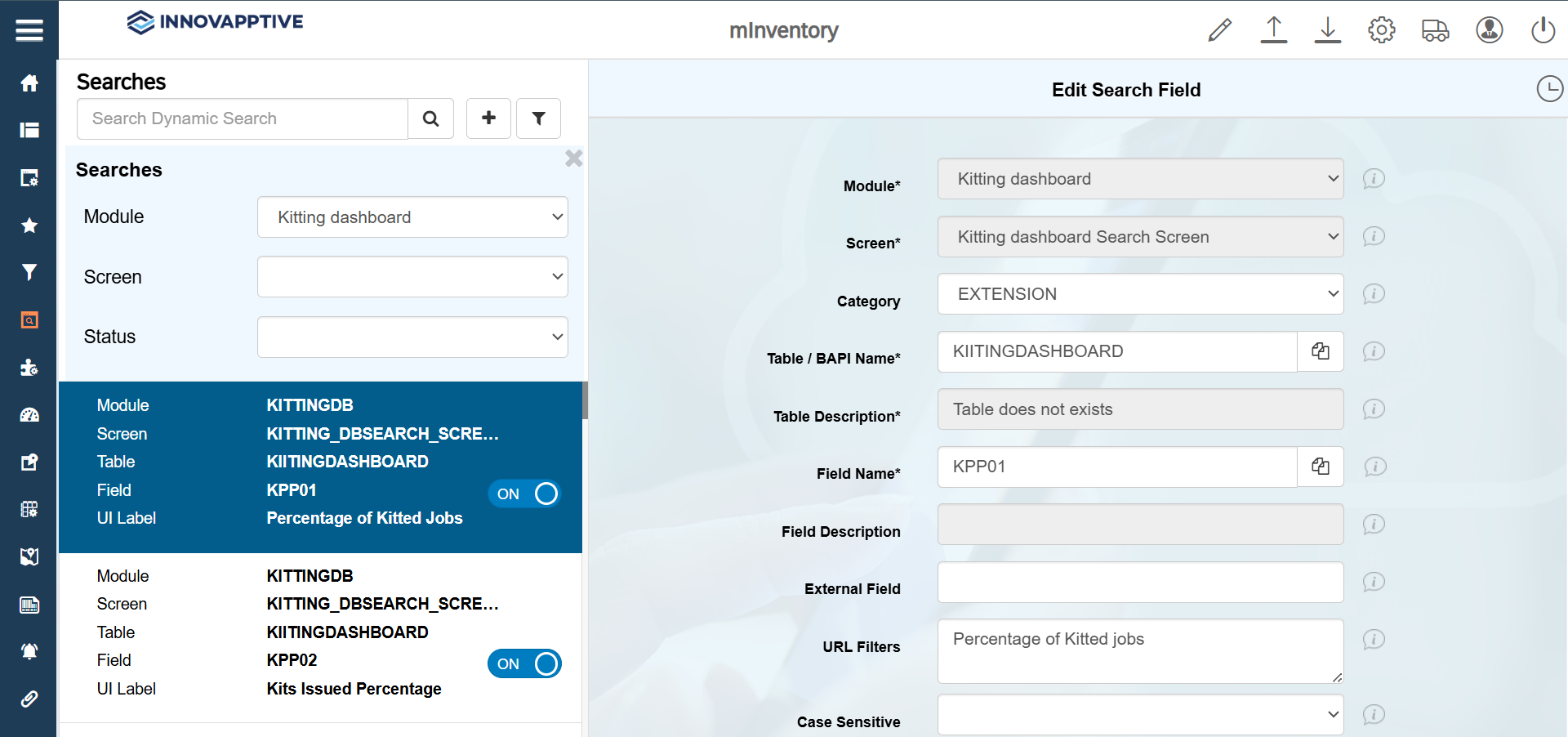Viewport: 1568px width, 737px height.
Task: Click the download arrow icon
Action: pos(1327,30)
